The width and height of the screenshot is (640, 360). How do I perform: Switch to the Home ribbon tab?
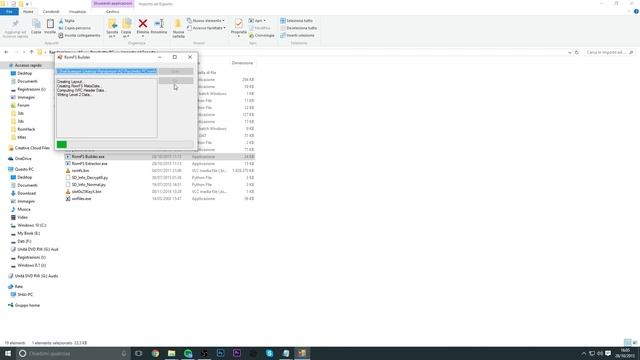tap(28, 12)
